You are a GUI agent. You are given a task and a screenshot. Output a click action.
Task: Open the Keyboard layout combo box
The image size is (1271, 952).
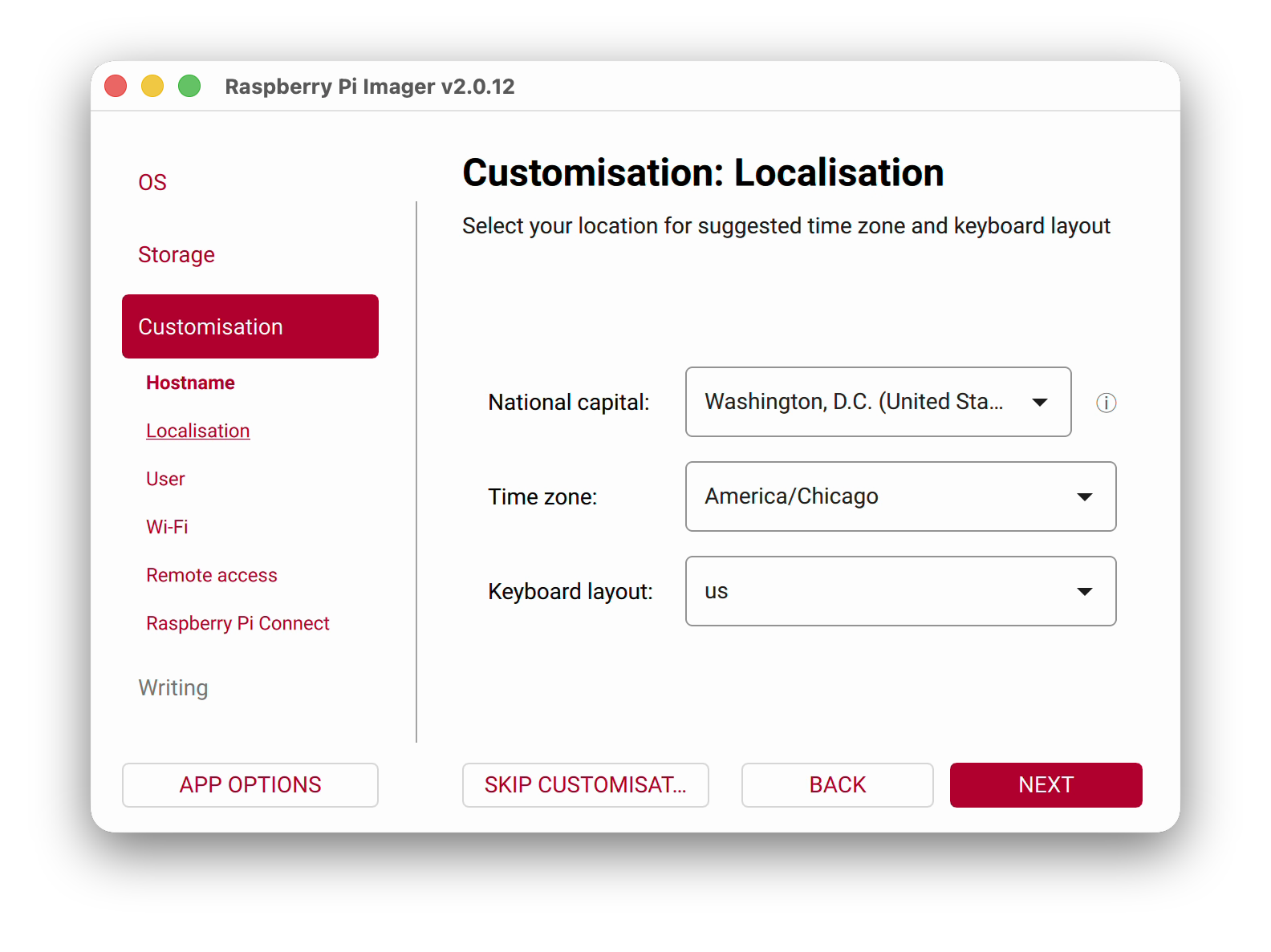(x=900, y=591)
